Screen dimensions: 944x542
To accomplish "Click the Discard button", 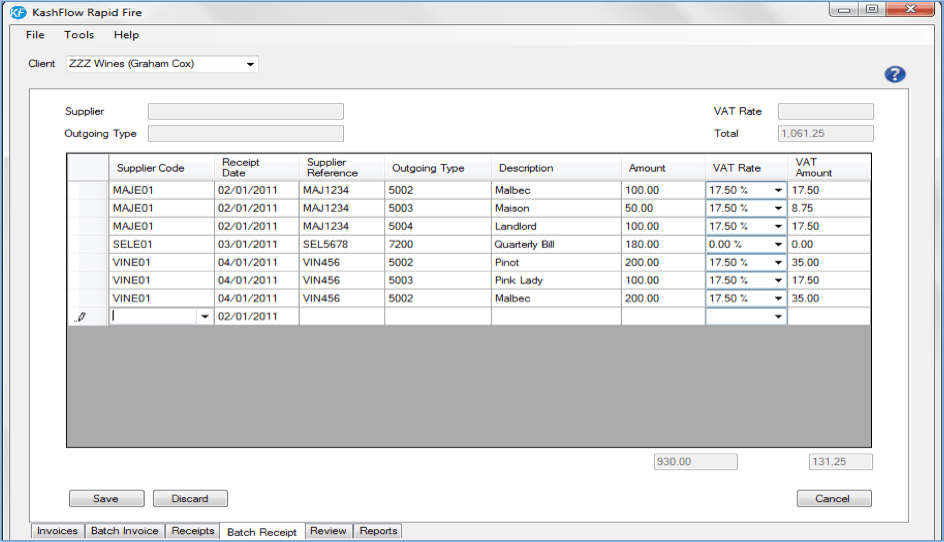I will [x=190, y=498].
